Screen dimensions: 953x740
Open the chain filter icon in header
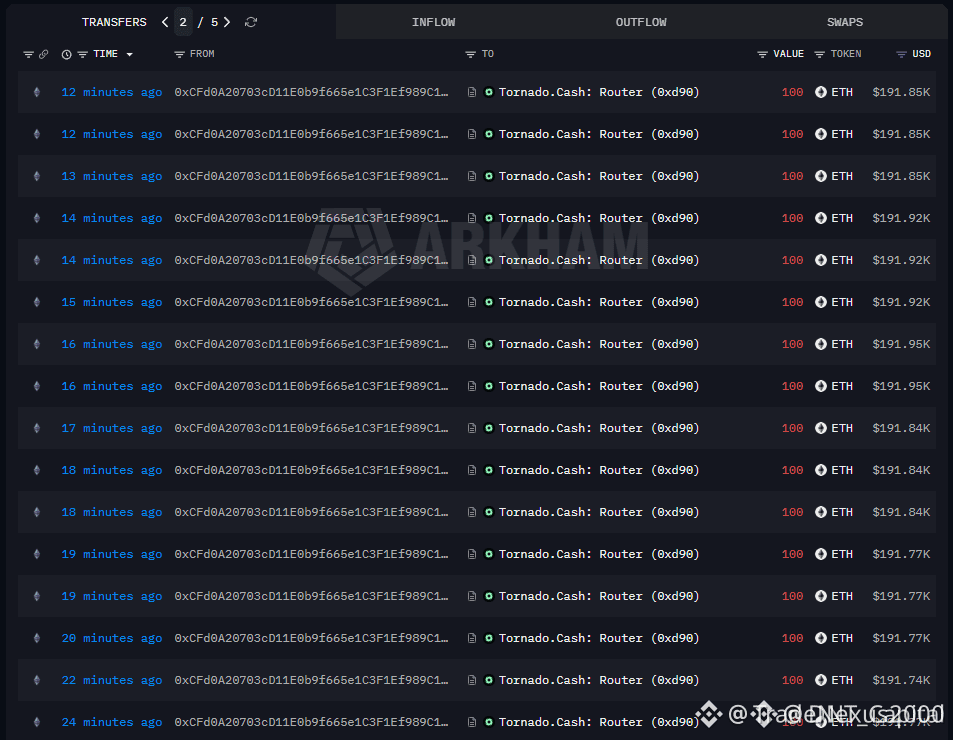point(28,55)
